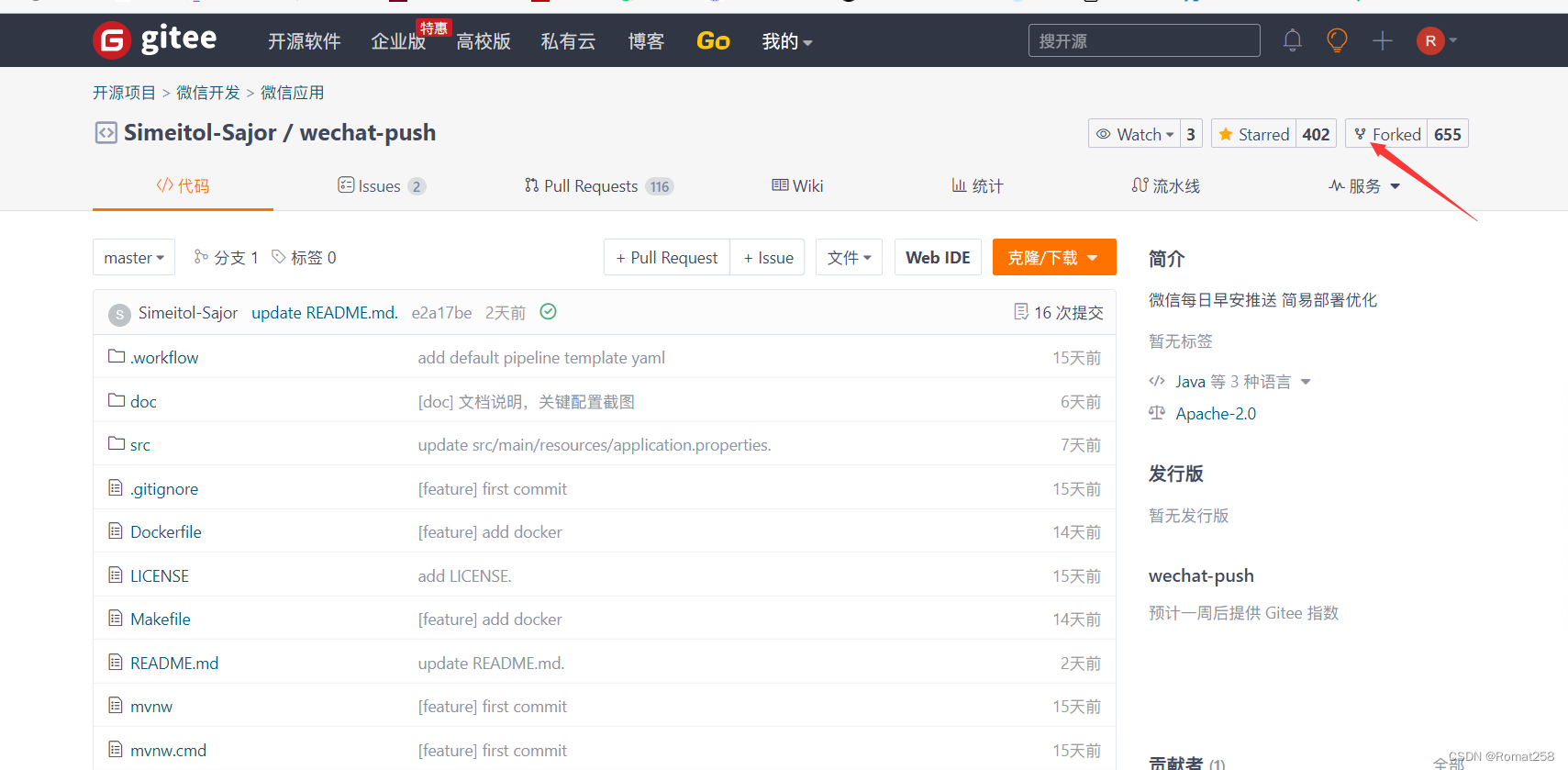Viewport: 1568px width, 770px height.
Task: Click the branch icon next to 分支 1
Action: (201, 257)
